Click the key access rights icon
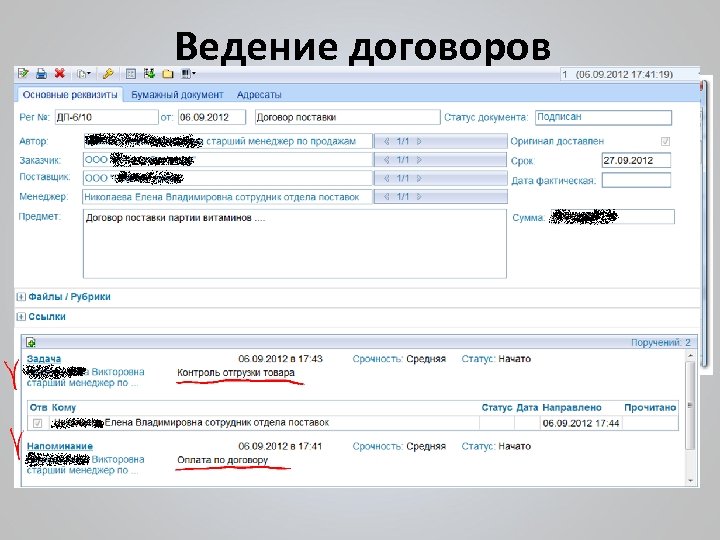 (108, 73)
